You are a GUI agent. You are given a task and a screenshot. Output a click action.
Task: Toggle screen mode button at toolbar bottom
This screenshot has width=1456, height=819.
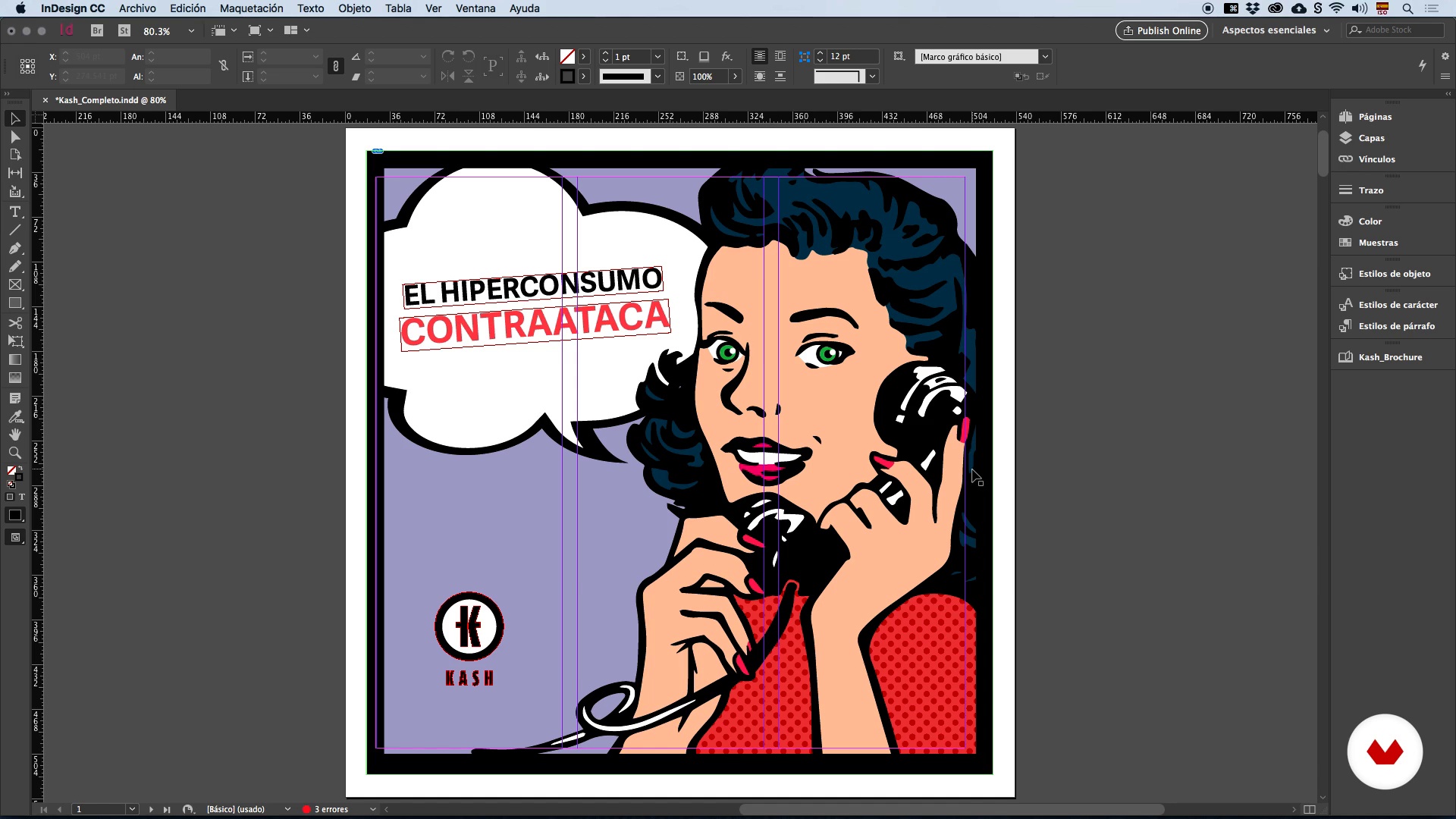coord(14,538)
